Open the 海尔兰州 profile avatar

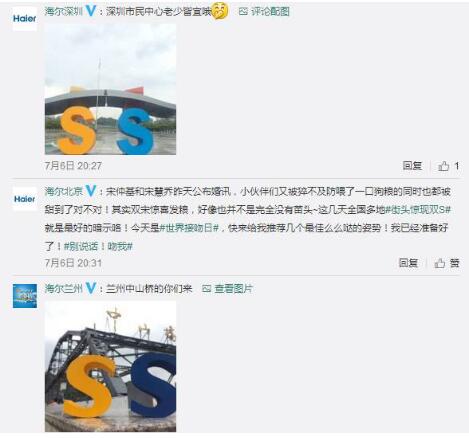coord(25,296)
